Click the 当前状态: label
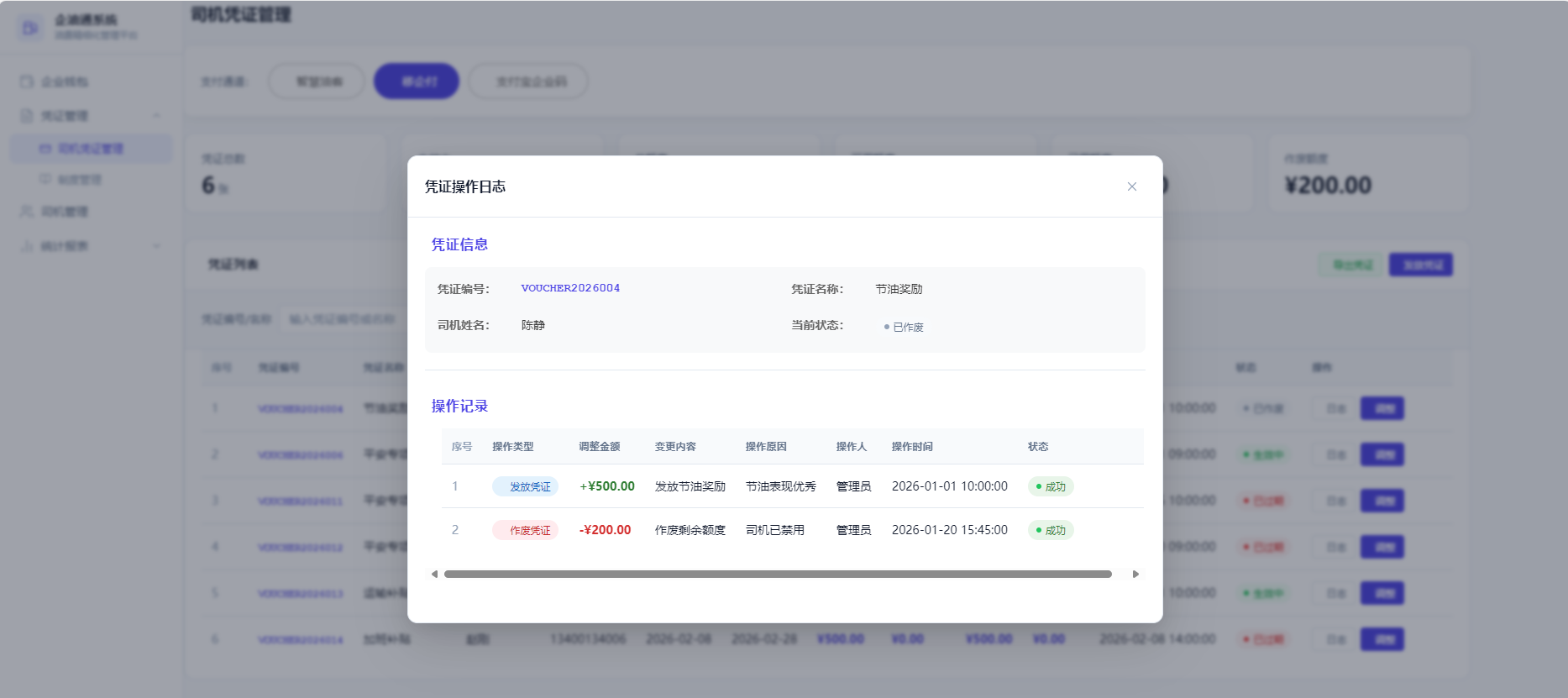Image resolution: width=1568 pixels, height=698 pixels. pos(817,325)
